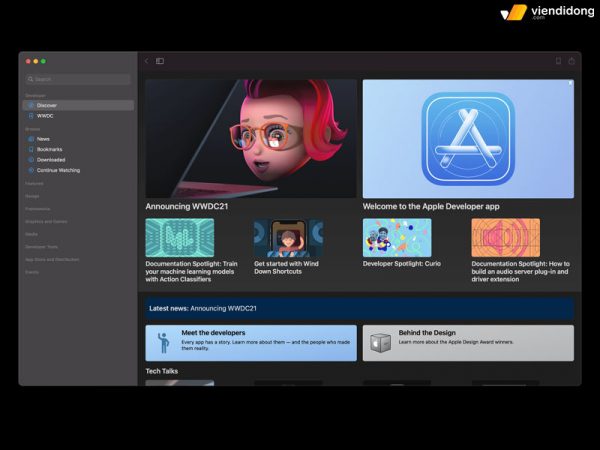Toggle the sidebar with toolbar icon
Screen dimensions: 600x450
tap(160, 61)
